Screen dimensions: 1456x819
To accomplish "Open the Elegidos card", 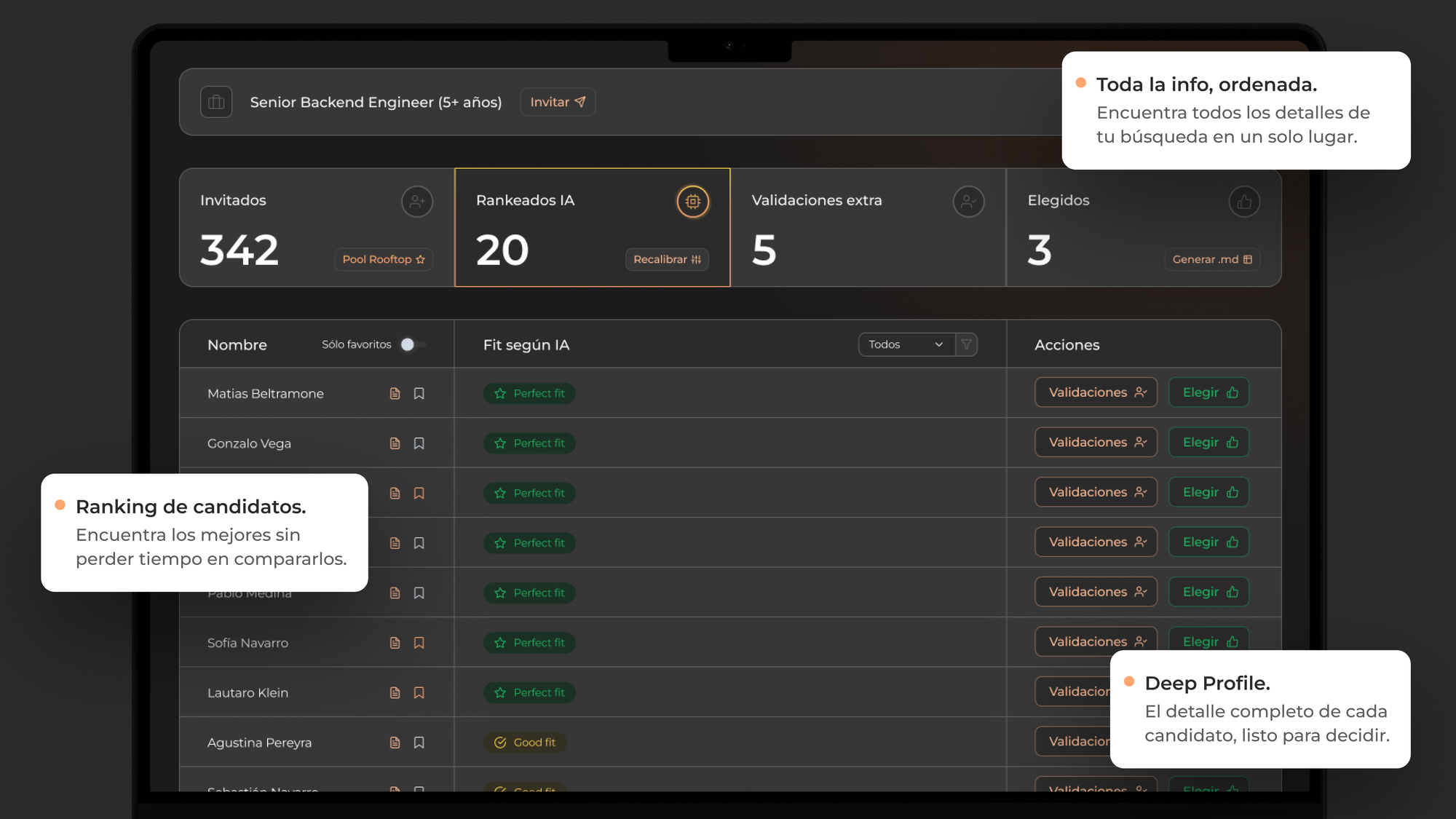I will [1144, 227].
